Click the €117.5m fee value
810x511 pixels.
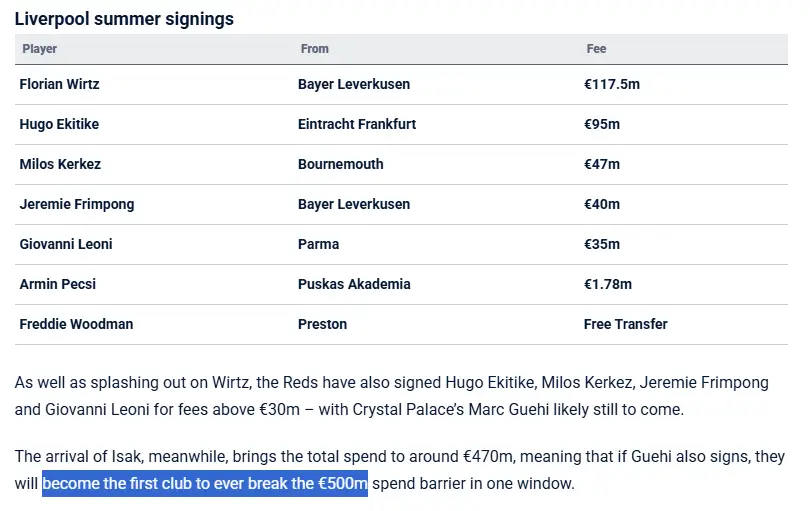coord(612,84)
